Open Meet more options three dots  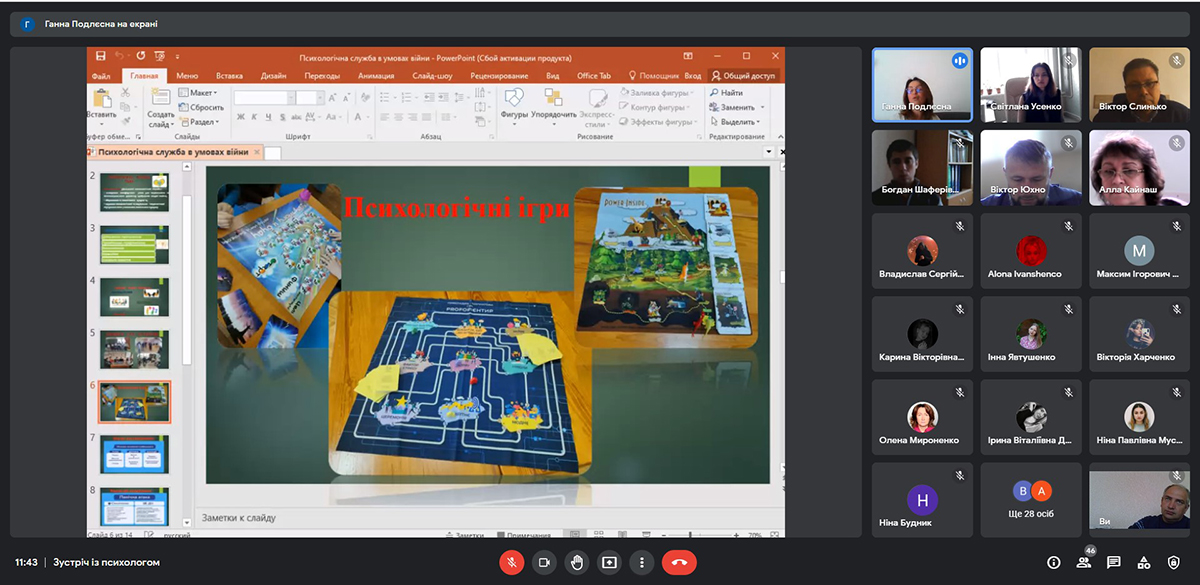click(641, 562)
